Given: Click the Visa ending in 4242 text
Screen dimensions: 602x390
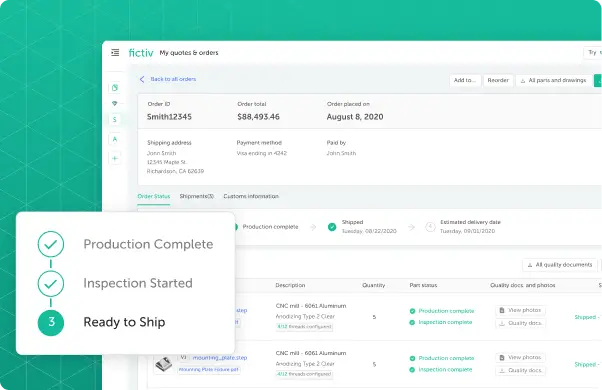Looking at the screenshot, I should point(261,153).
